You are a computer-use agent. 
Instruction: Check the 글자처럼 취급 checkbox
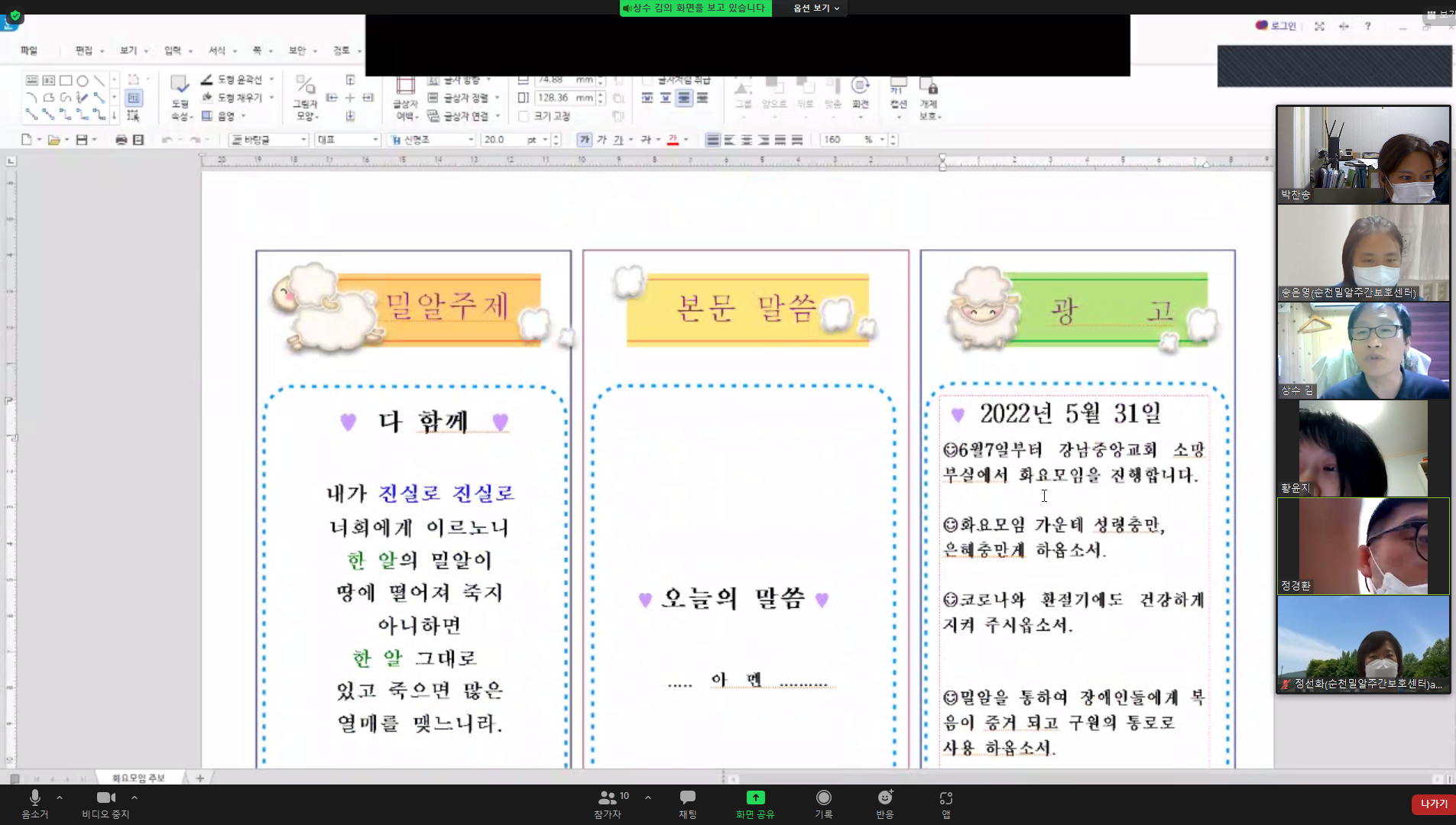point(647,79)
